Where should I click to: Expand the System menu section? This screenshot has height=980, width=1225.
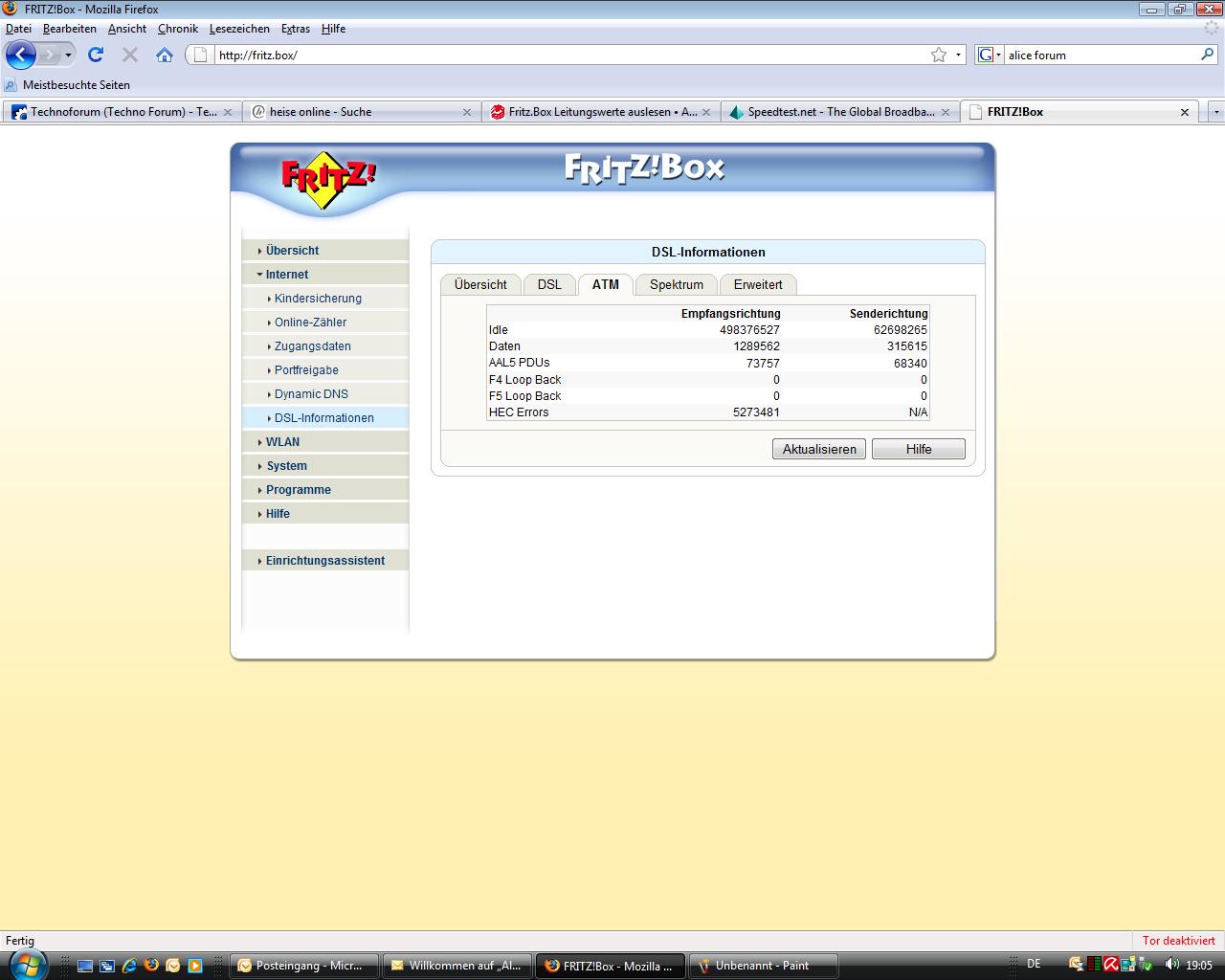click(286, 466)
